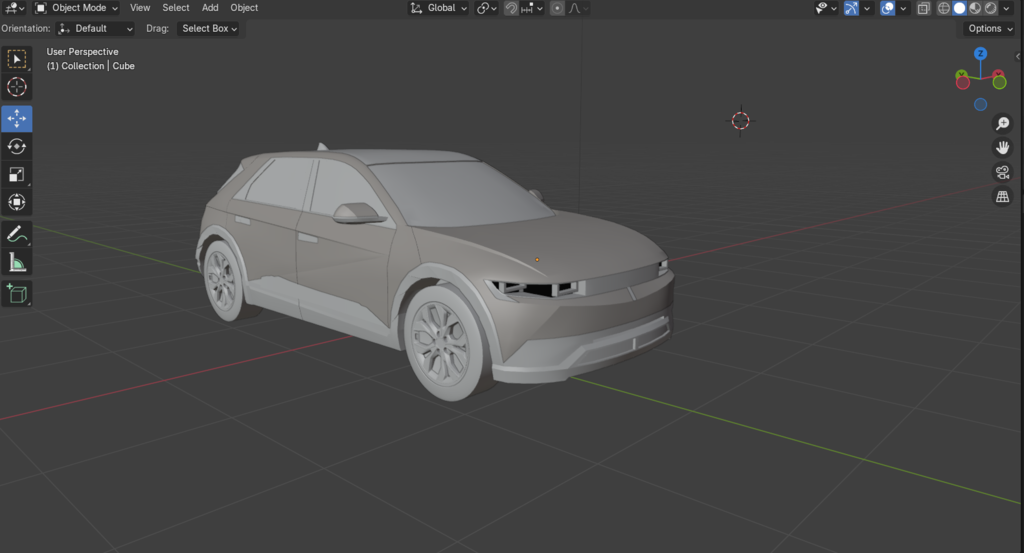
Task: Click the Options button
Action: pos(989,29)
